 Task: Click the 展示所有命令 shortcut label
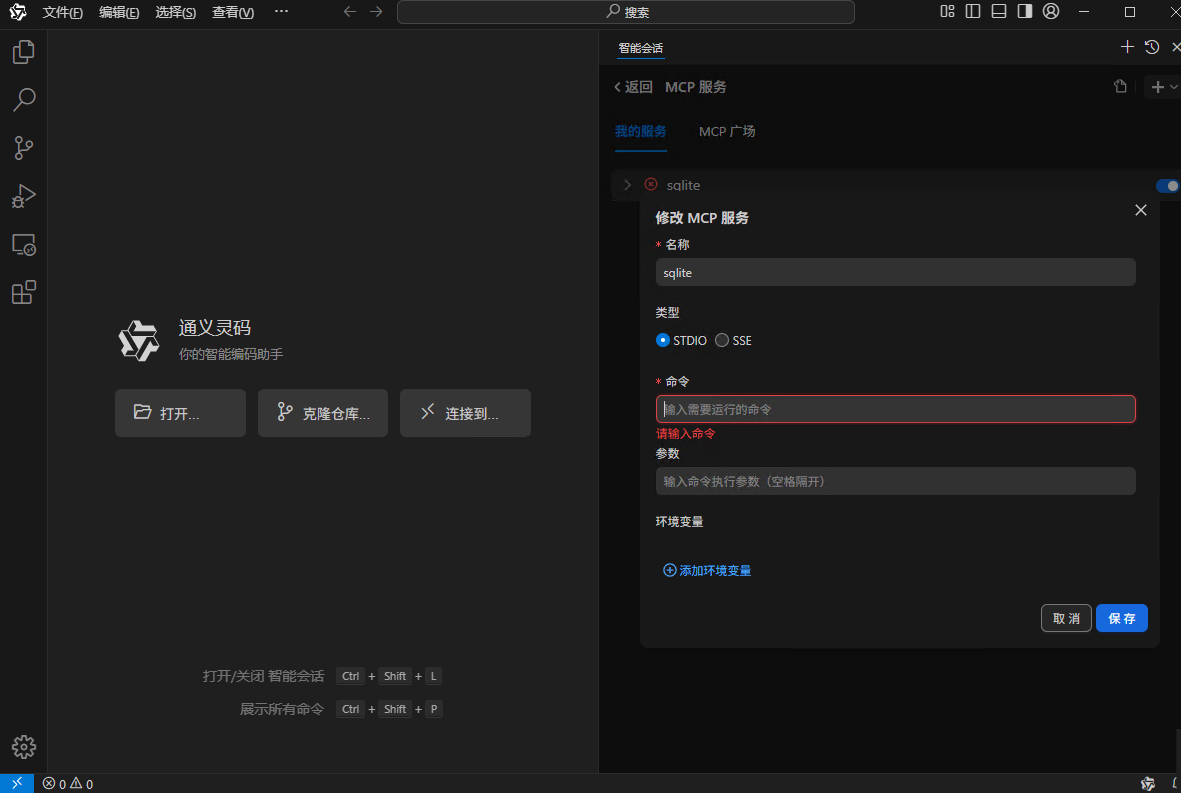[282, 709]
